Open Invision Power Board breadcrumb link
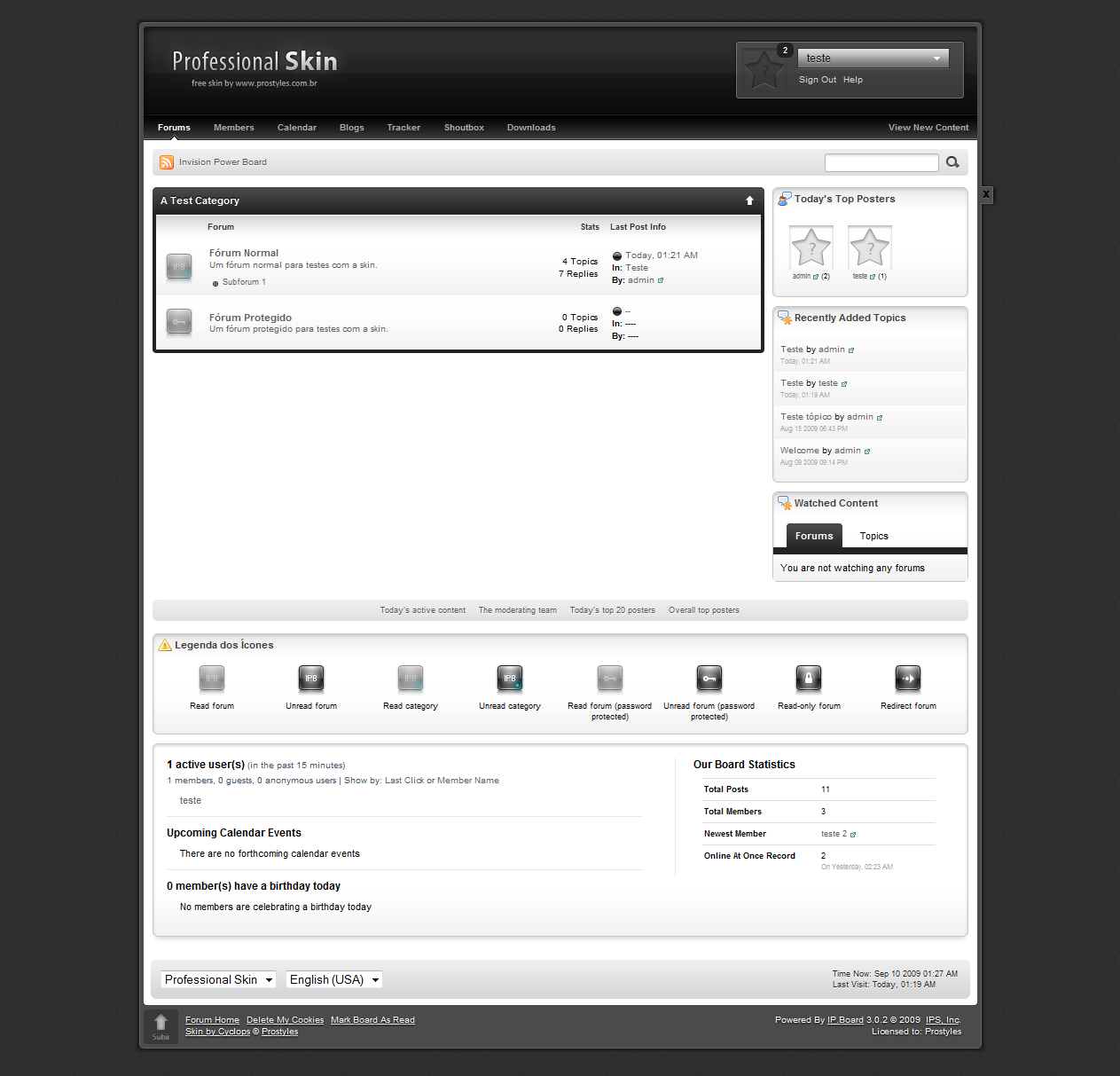 [223, 162]
